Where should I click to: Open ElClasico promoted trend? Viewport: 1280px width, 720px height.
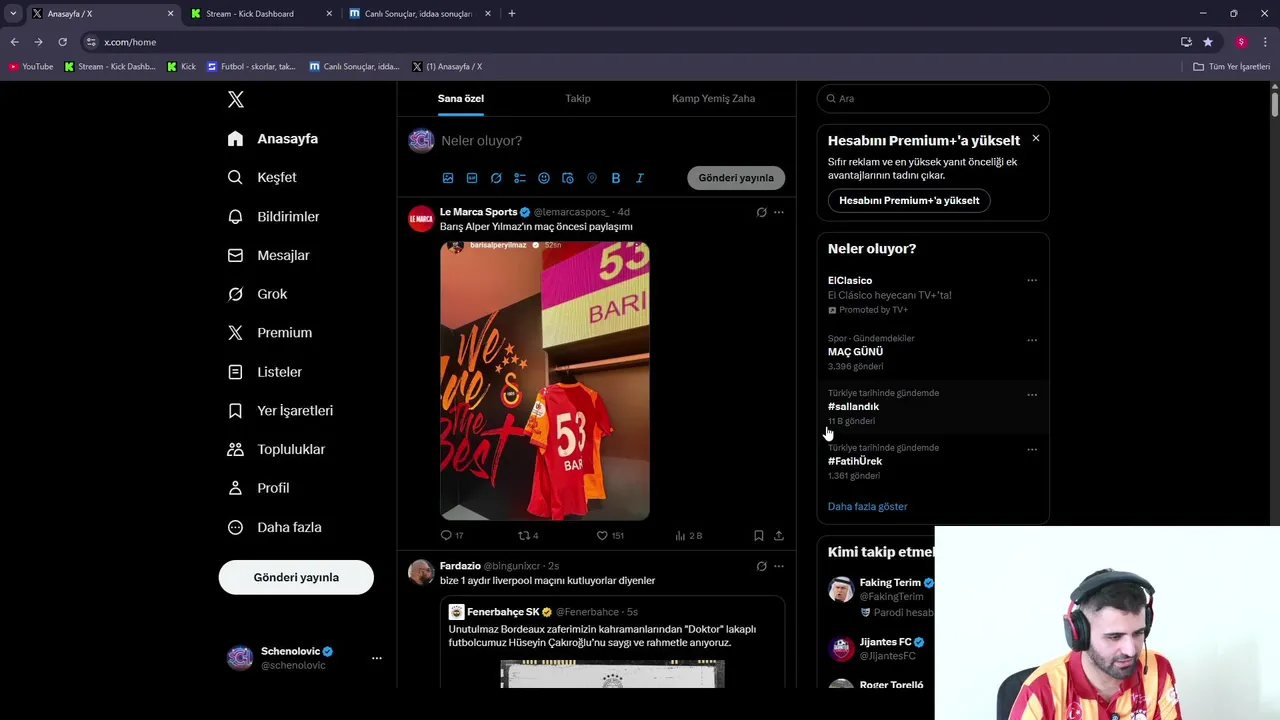point(933,295)
